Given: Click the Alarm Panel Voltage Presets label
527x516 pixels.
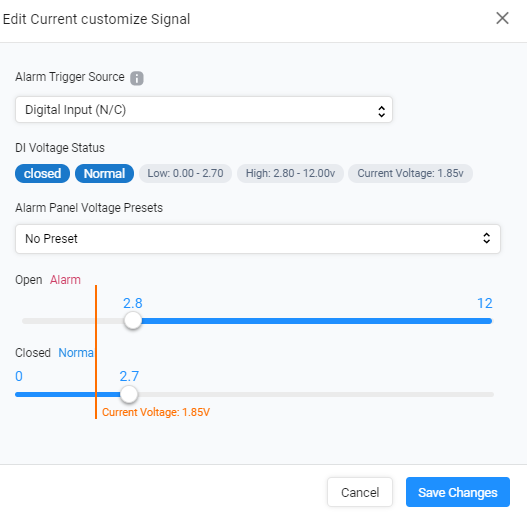Looking at the screenshot, I should click(x=89, y=208).
